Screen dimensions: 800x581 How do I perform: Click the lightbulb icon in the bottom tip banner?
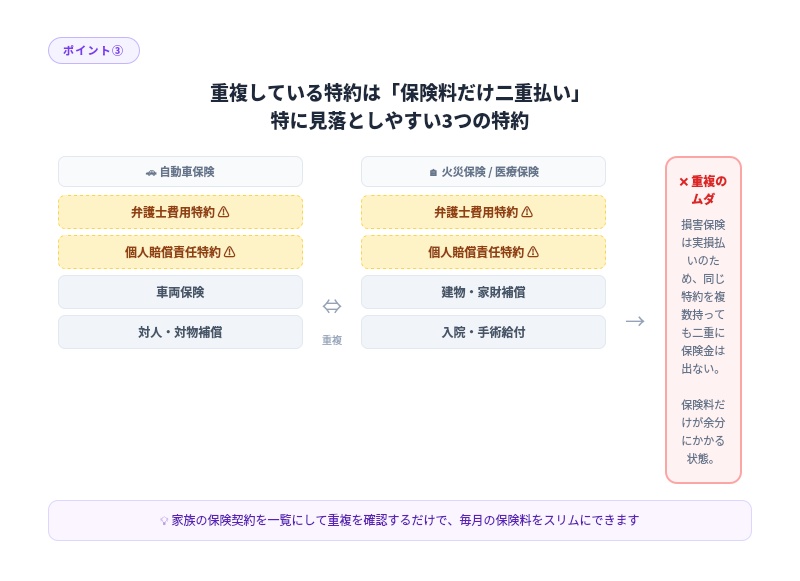tap(165, 521)
